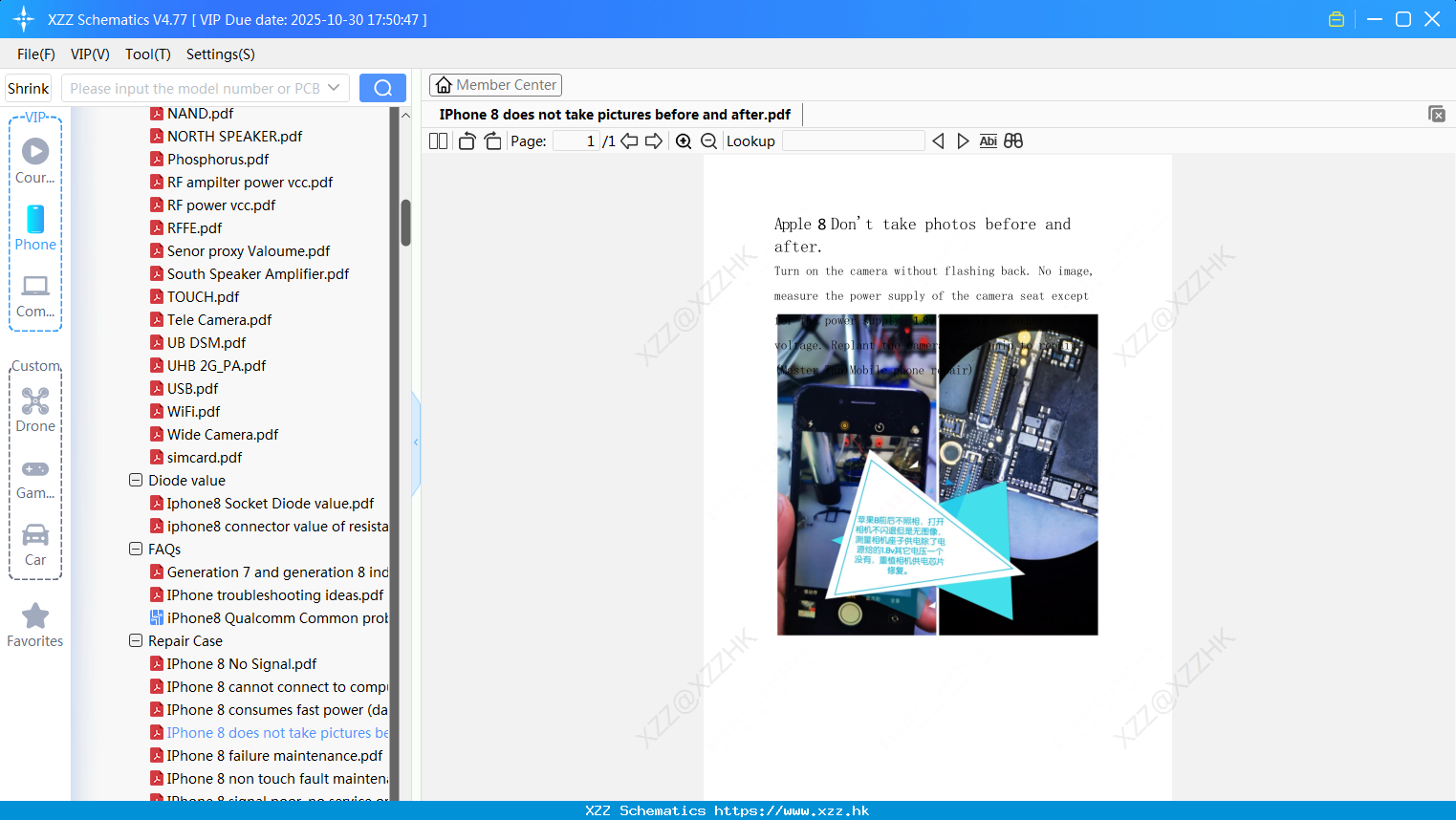Viewport: 1456px width, 820px height.
Task: Rotate page clockwise icon
Action: tap(492, 141)
